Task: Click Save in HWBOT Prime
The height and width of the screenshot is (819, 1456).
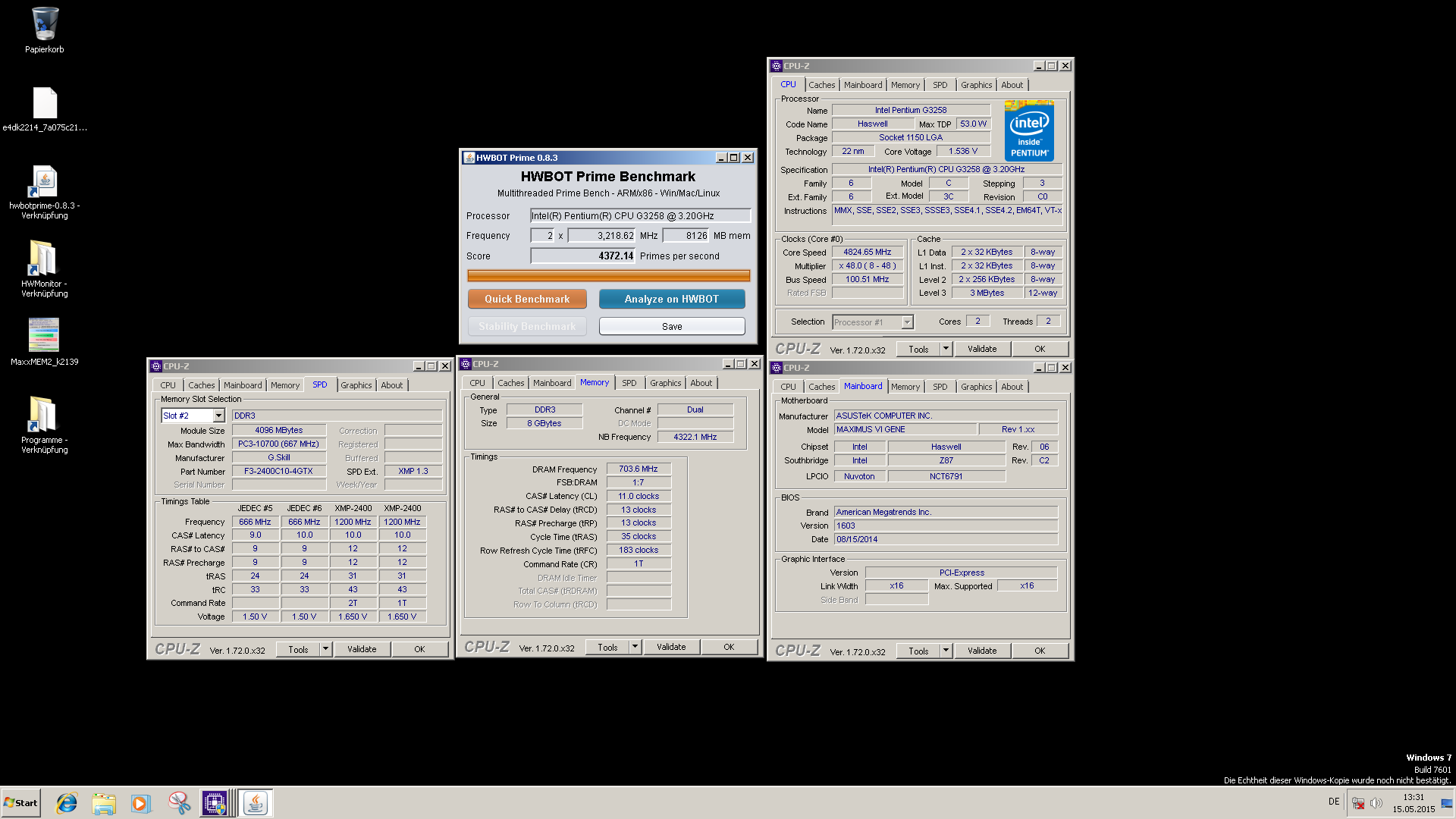Action: tap(672, 326)
